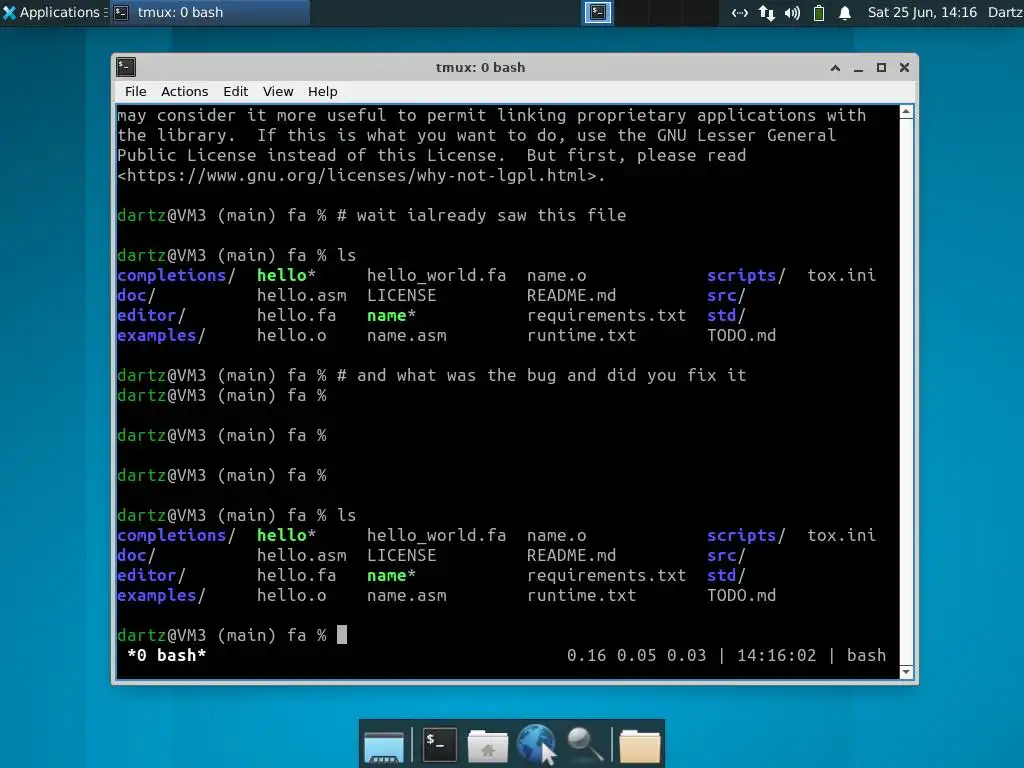The height and width of the screenshot is (768, 1024).
Task: Open the Help menu
Action: (323, 91)
